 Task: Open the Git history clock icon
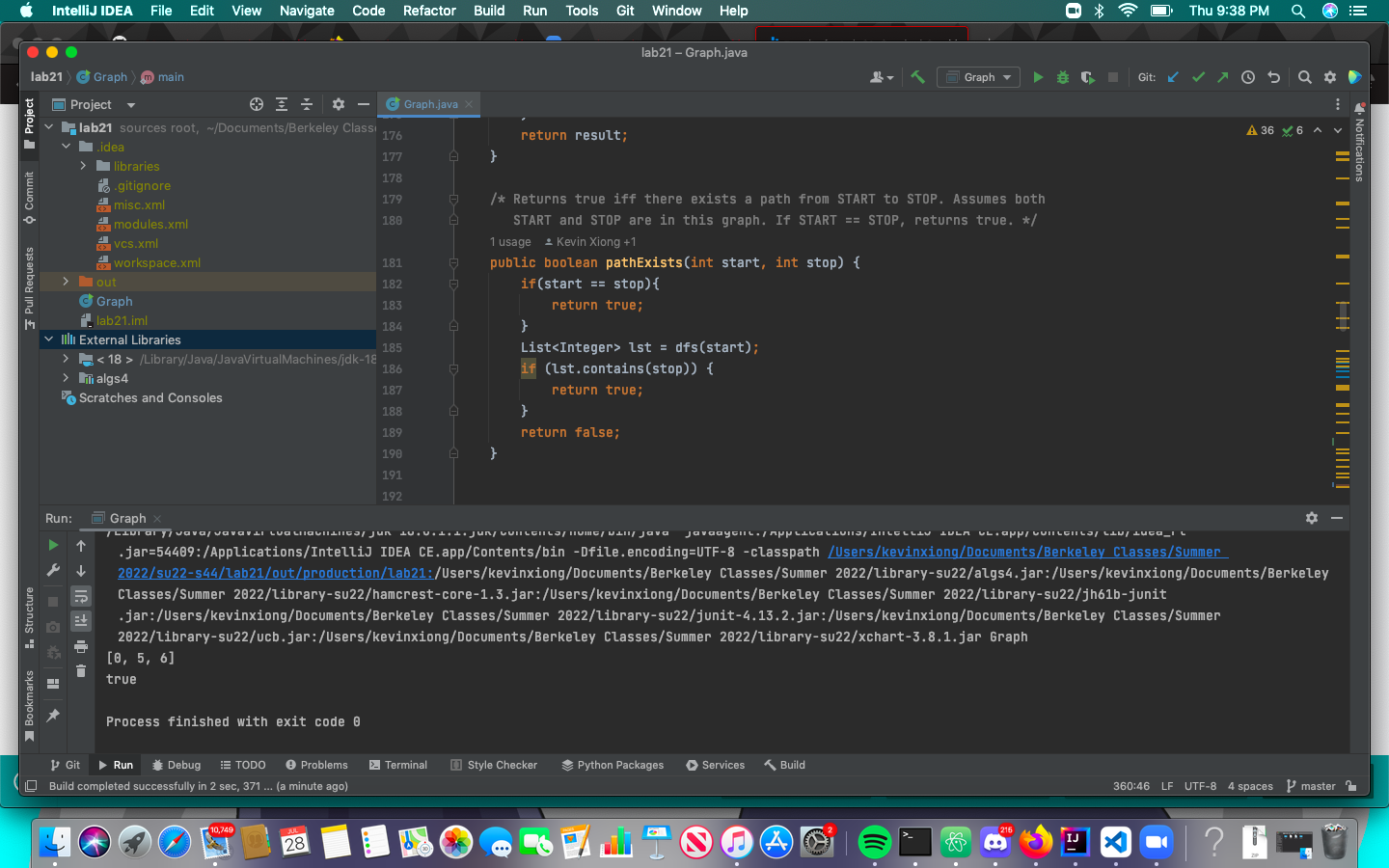[1248, 77]
